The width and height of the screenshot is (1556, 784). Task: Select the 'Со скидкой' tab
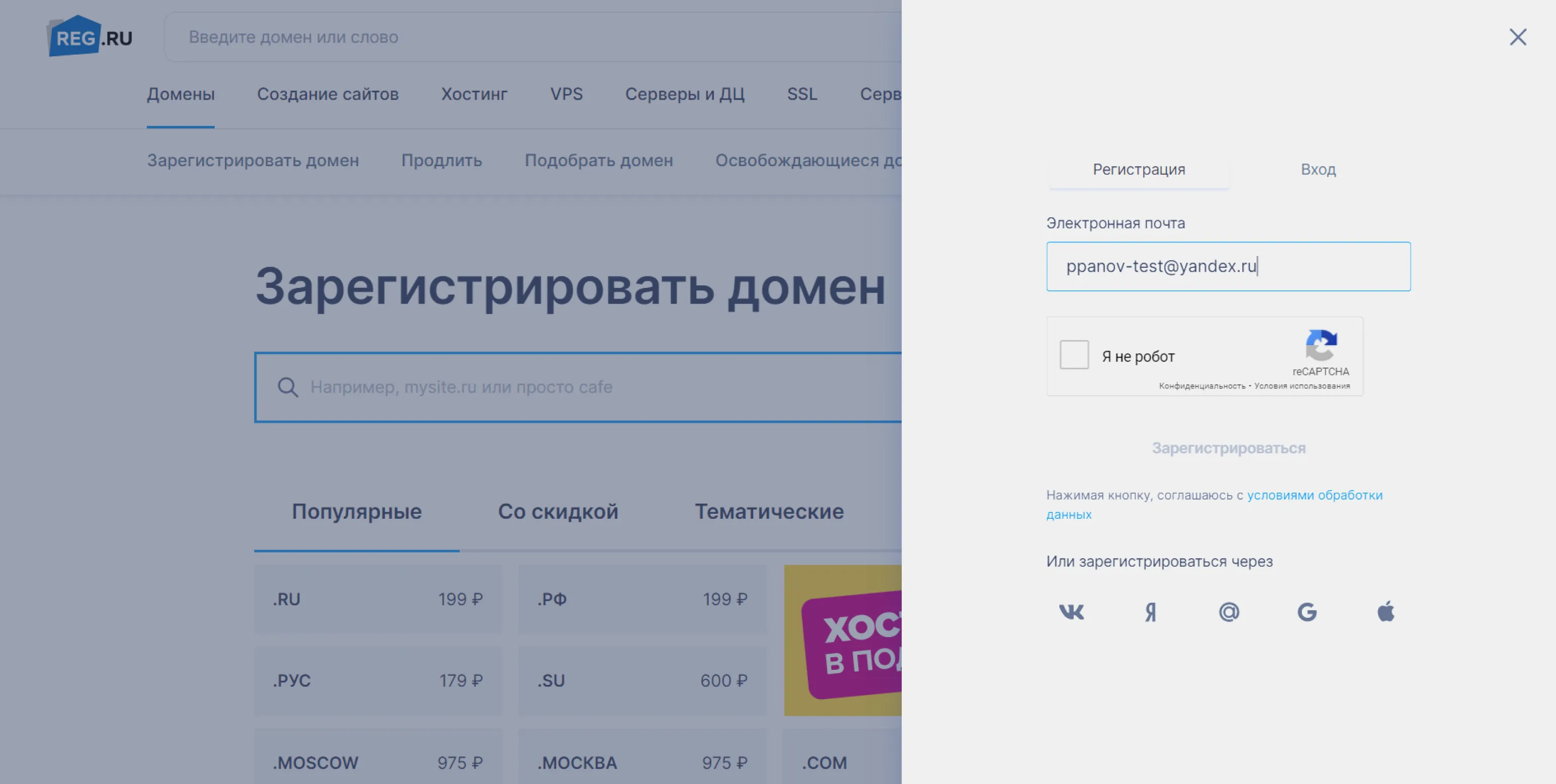click(558, 512)
